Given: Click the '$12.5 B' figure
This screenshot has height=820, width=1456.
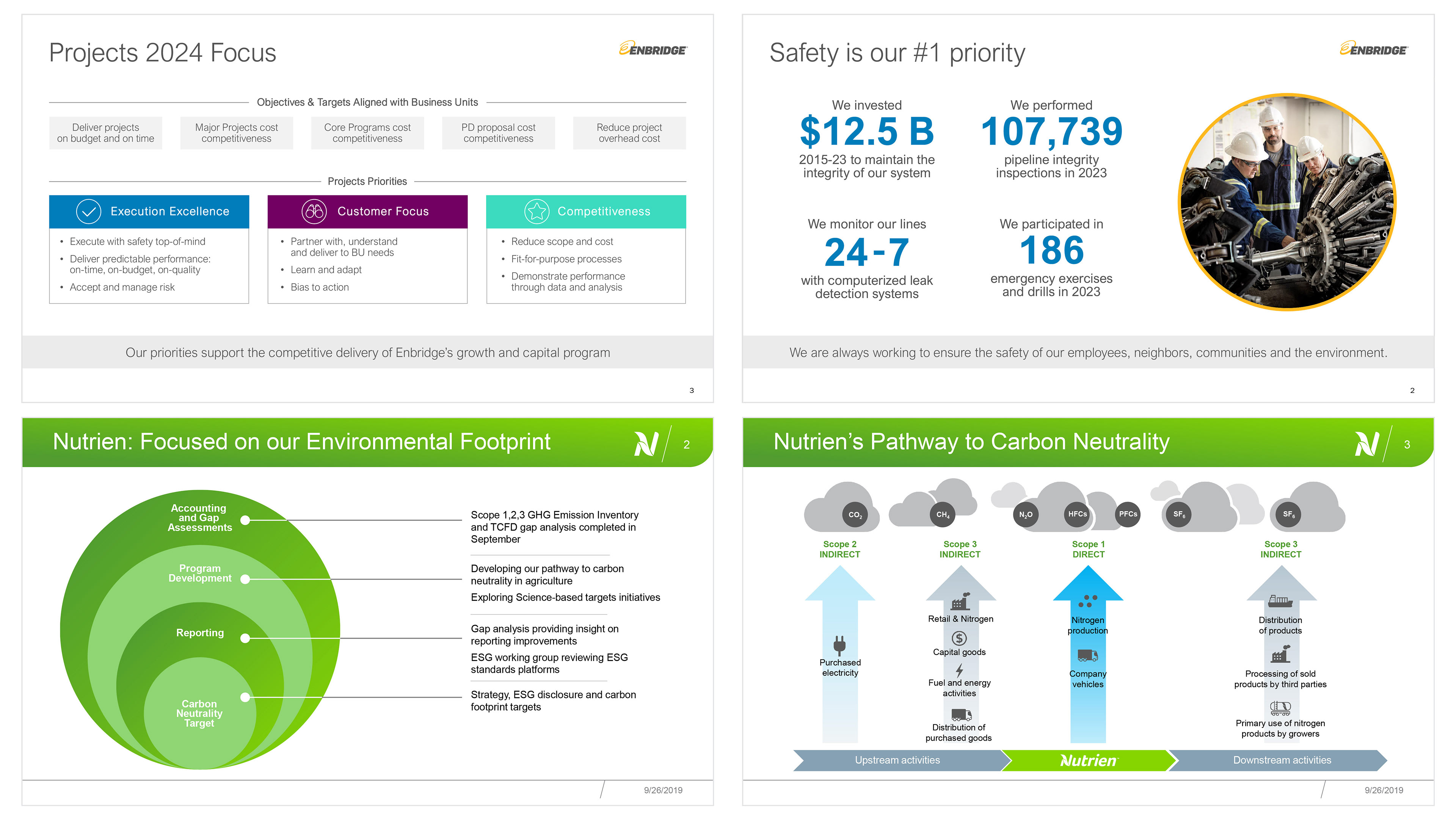Looking at the screenshot, I should [866, 131].
